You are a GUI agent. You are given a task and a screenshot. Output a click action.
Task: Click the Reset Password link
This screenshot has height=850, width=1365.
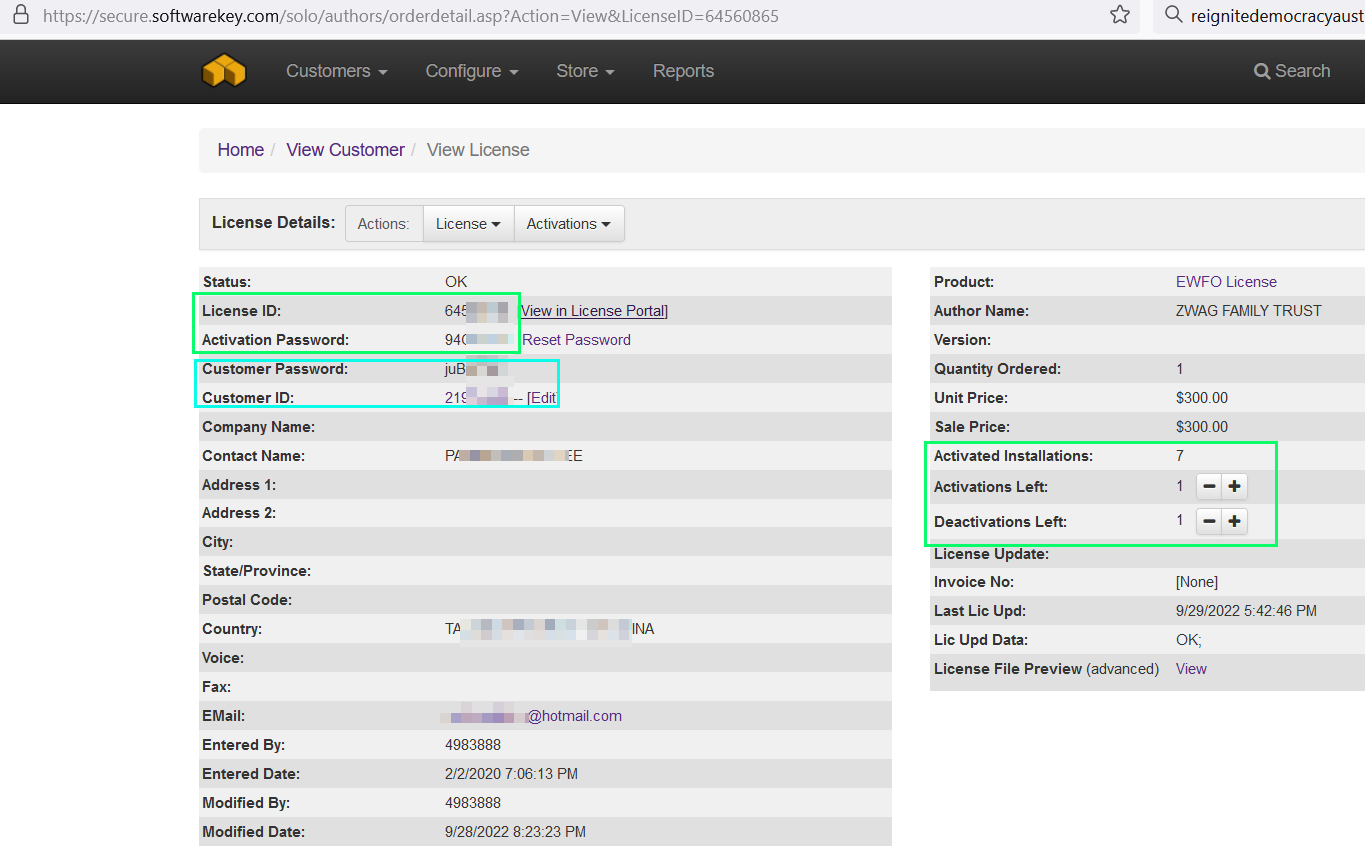pos(576,340)
